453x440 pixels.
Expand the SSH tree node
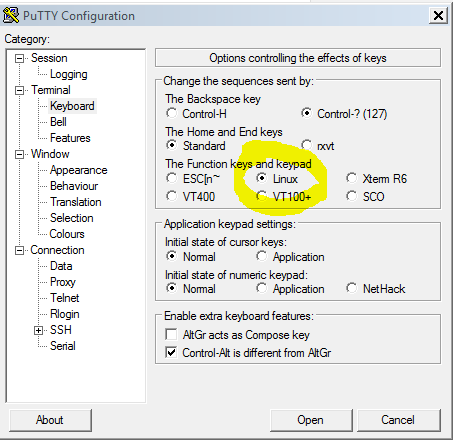coord(38,330)
